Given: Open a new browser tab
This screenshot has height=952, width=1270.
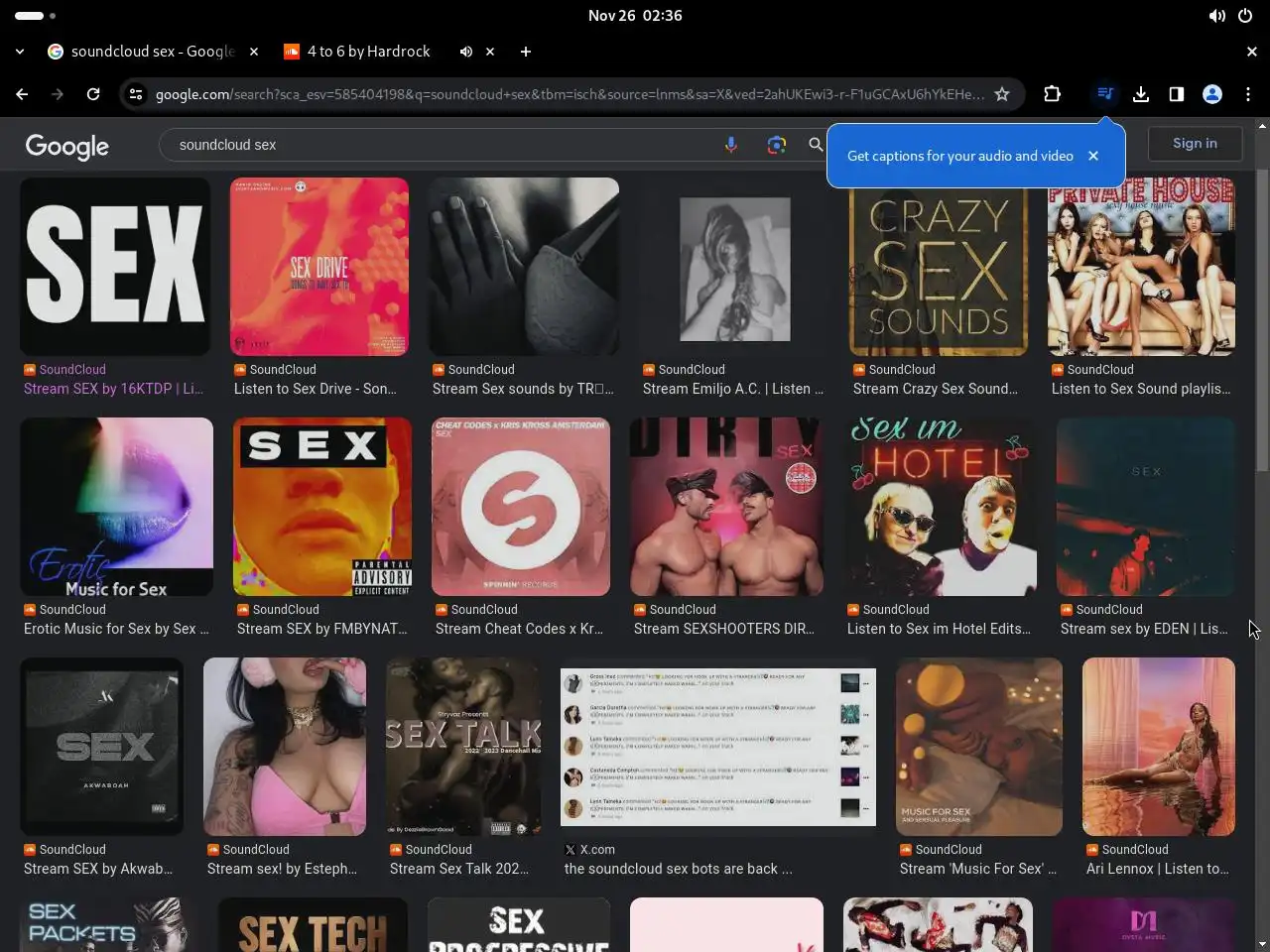Looking at the screenshot, I should (526, 52).
